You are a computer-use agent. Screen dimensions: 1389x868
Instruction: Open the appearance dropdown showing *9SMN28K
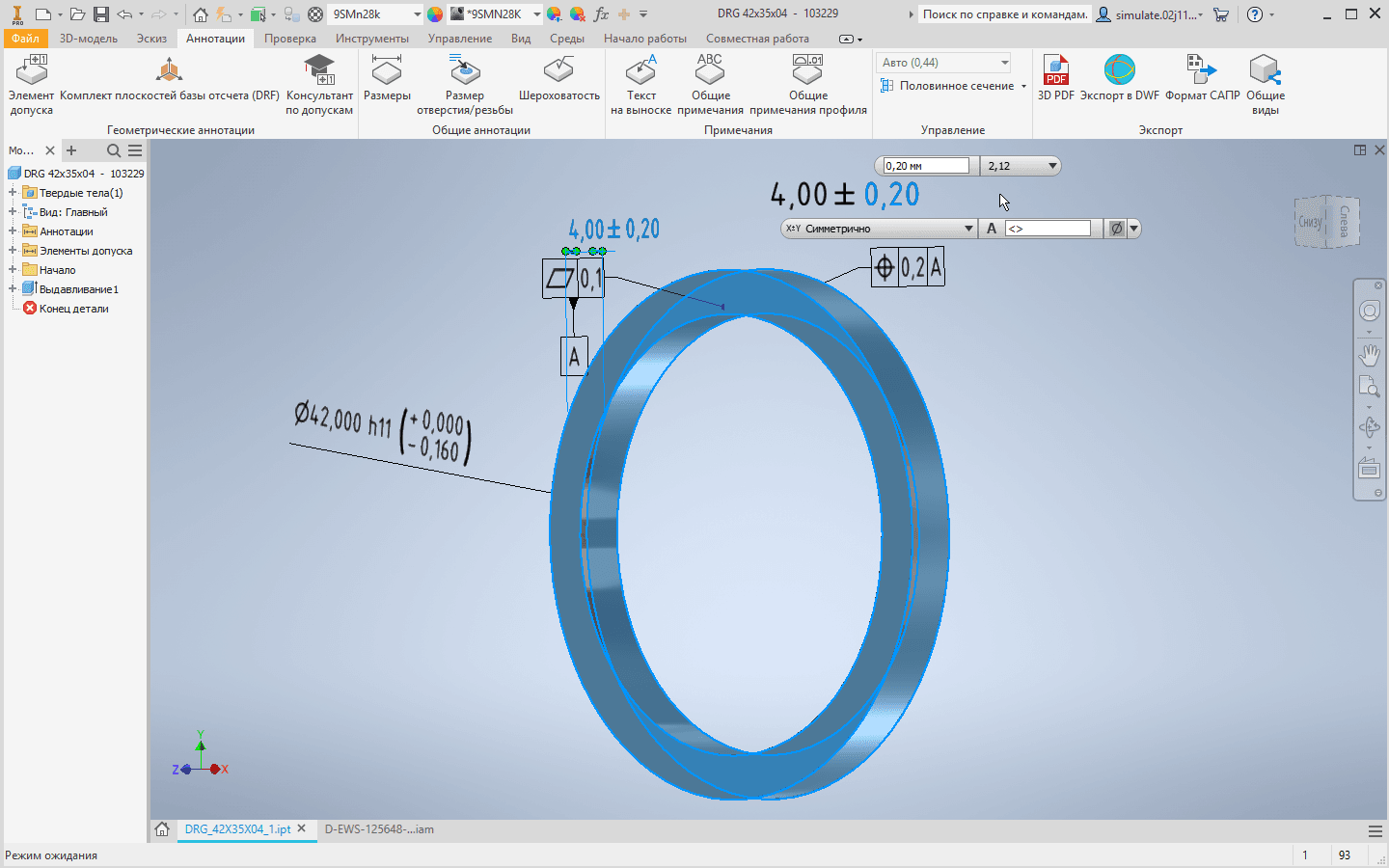click(496, 14)
